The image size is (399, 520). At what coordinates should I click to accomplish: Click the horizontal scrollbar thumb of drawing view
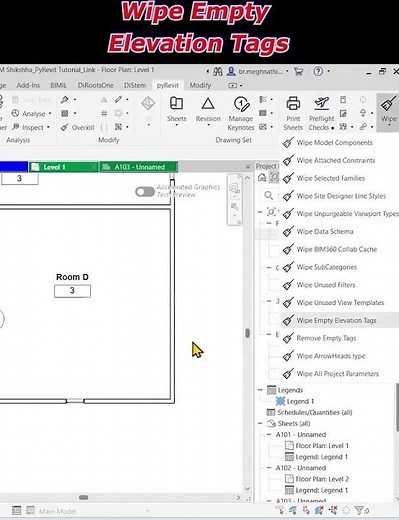point(83,497)
